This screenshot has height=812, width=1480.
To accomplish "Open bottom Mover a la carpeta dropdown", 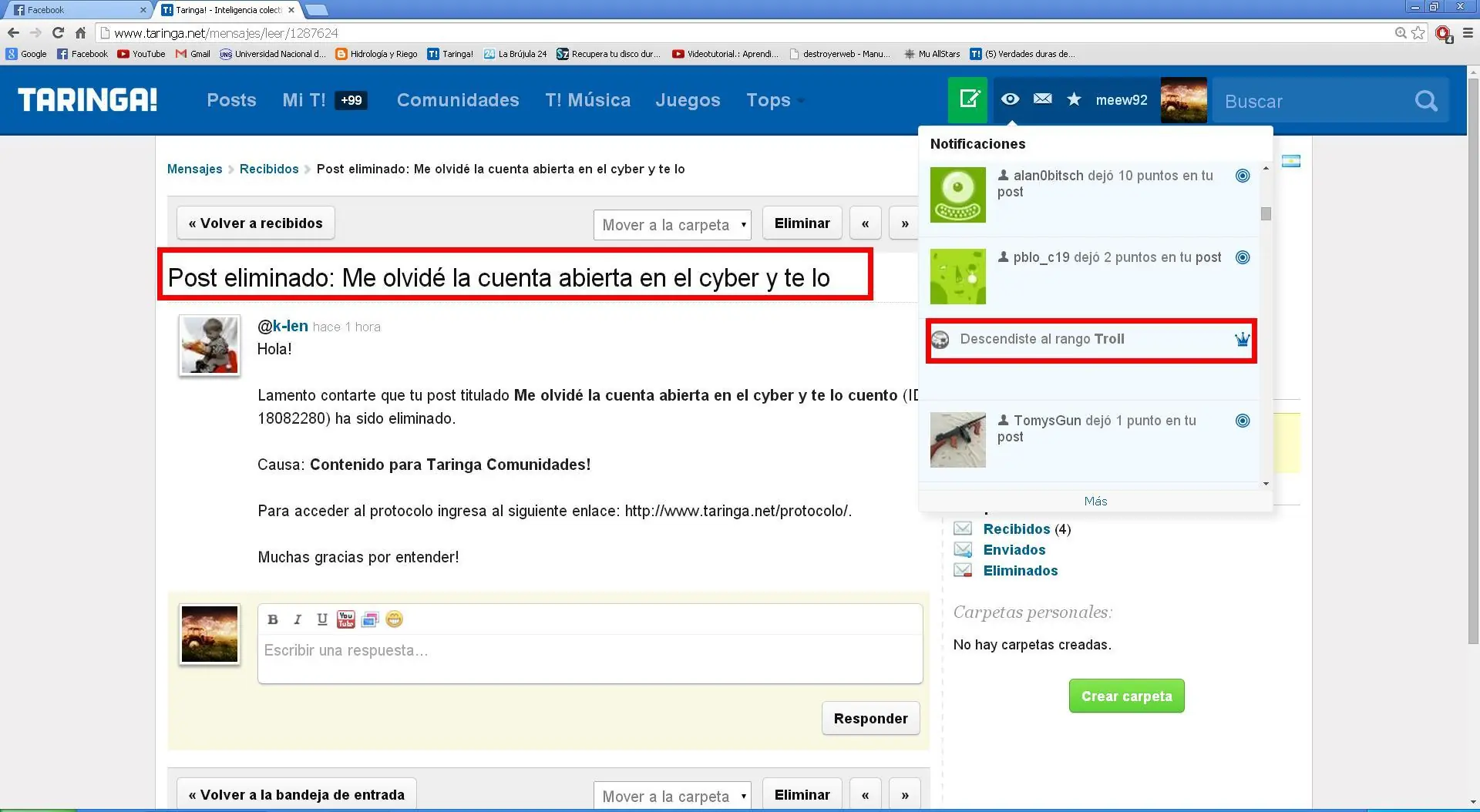I will coord(672,795).
